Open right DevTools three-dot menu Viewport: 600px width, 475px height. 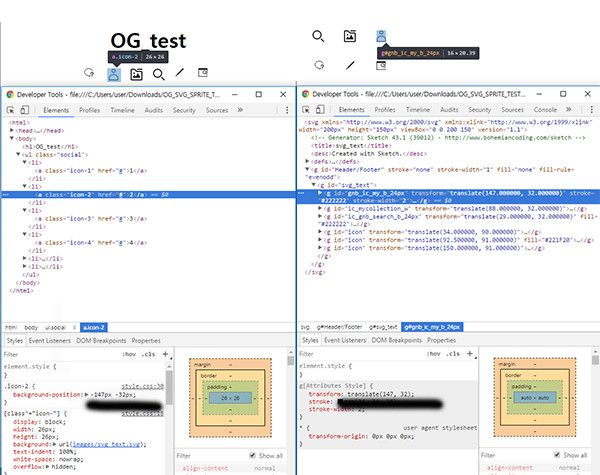click(592, 109)
